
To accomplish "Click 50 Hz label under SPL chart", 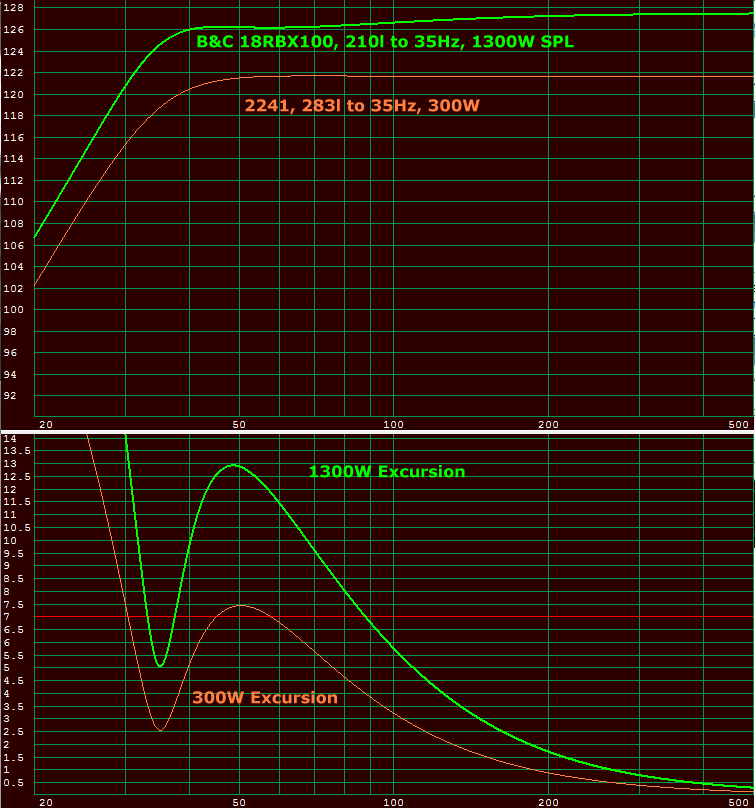I will tap(239, 425).
